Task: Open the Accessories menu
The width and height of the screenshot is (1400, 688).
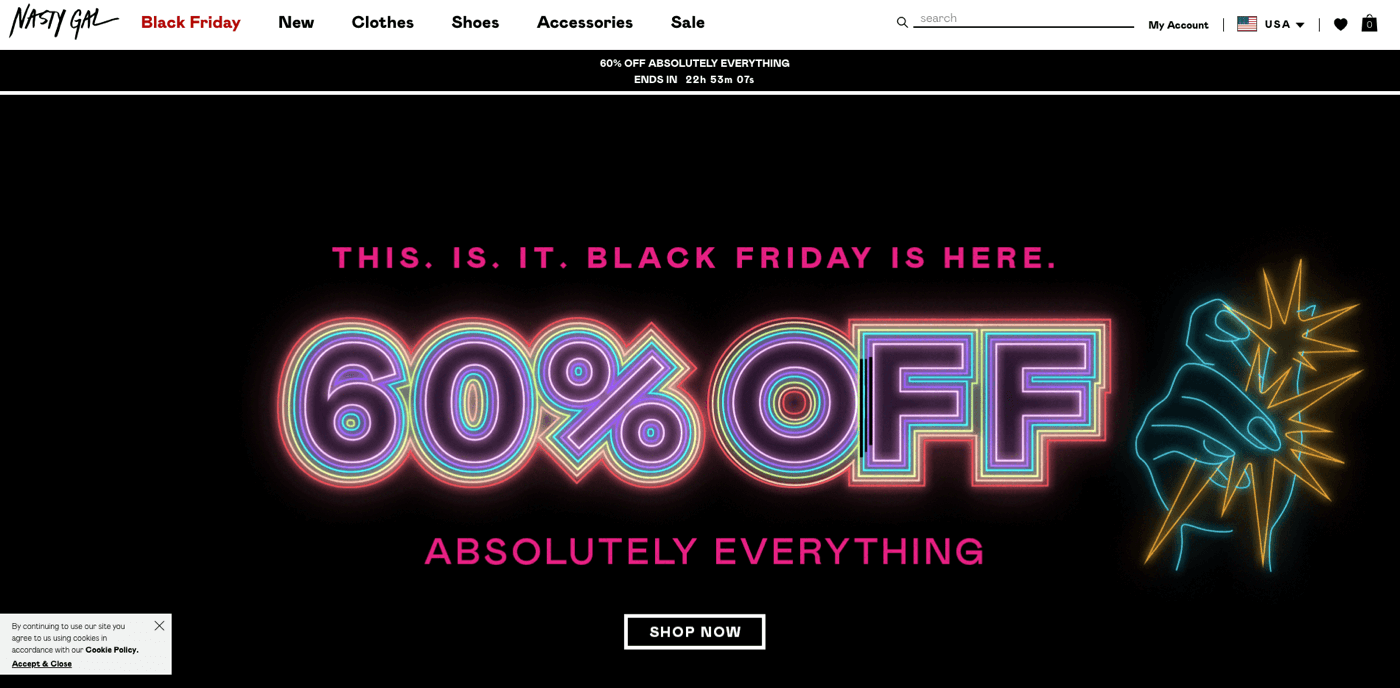Action: (584, 22)
